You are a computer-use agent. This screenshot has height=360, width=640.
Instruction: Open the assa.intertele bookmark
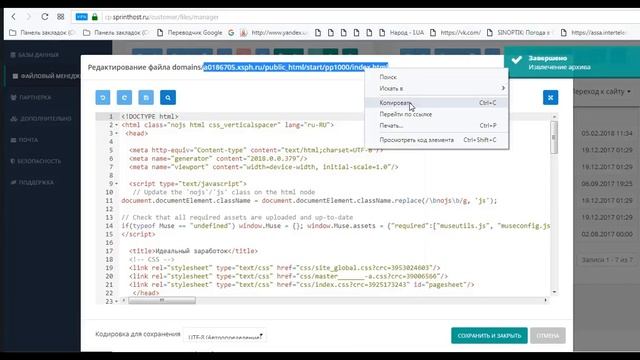click(594, 33)
